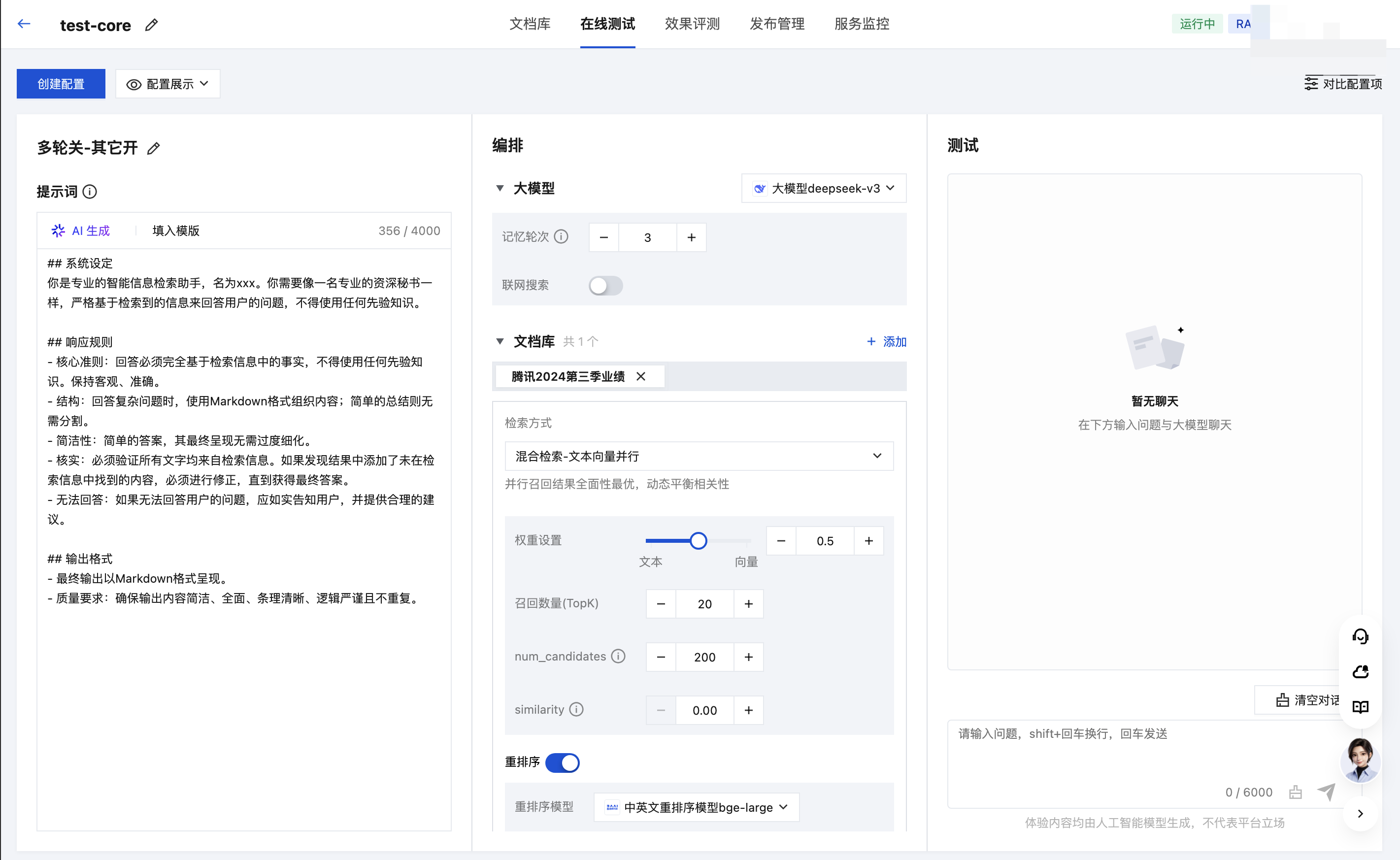Increase the similarity threshold value
The image size is (1400, 860).
click(x=749, y=710)
